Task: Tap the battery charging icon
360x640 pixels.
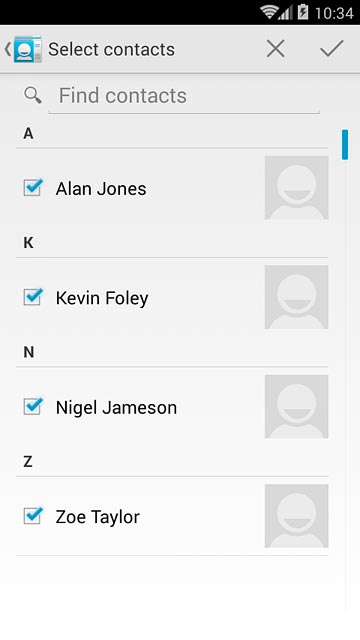Action: coord(303,12)
